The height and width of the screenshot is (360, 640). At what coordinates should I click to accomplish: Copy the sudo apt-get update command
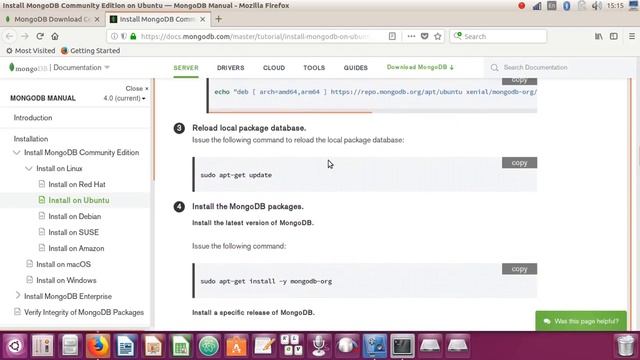[x=519, y=163]
